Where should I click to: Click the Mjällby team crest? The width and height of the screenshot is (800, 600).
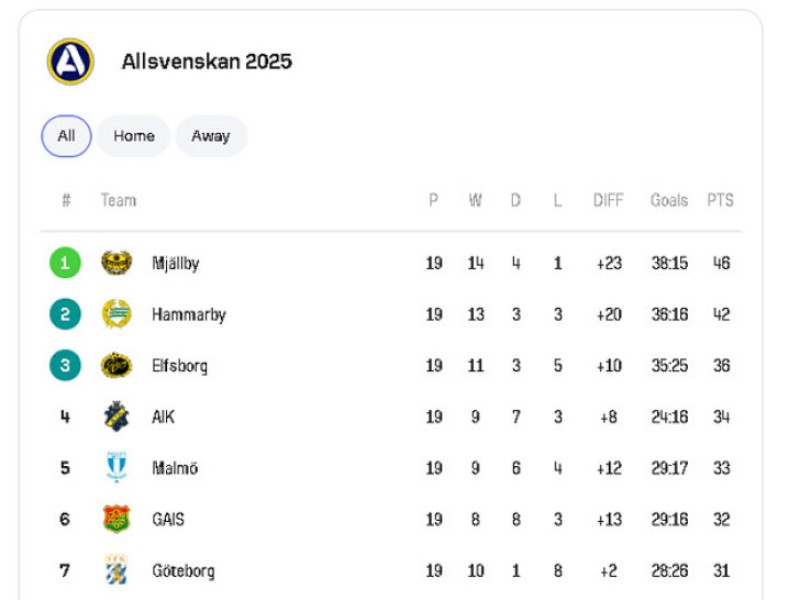coord(116,263)
